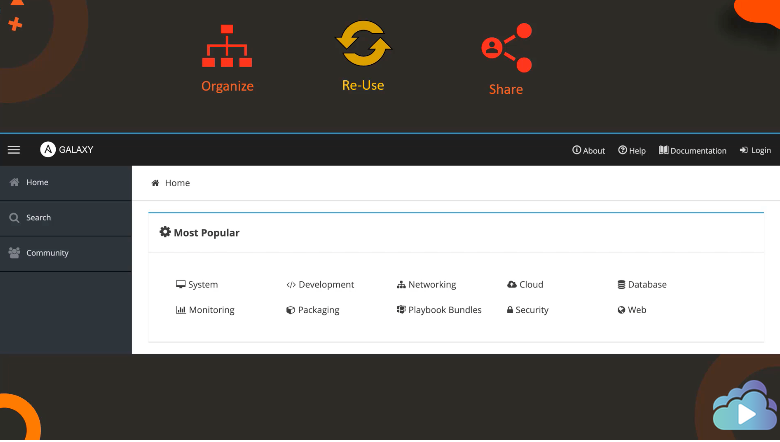
Task: Click the Share icon
Action: click(507, 48)
